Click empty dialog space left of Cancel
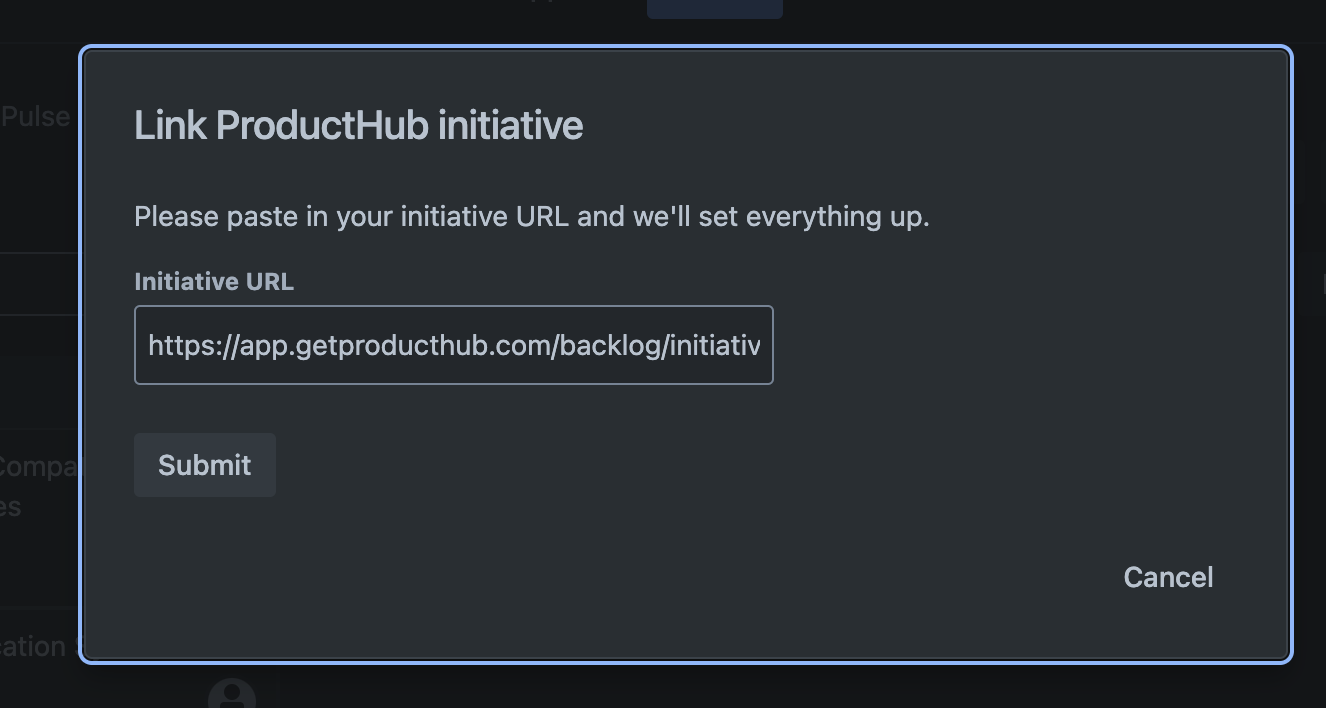The width and height of the screenshot is (1326, 708). pyautogui.click(x=700, y=577)
